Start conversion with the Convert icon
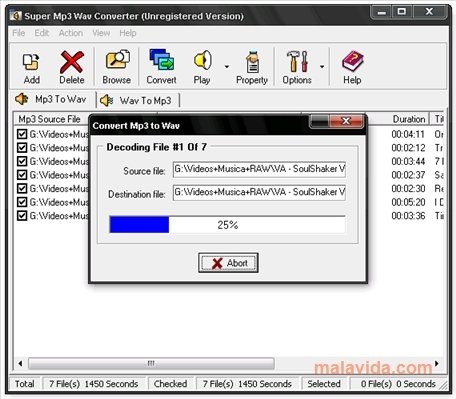456x399 pixels. pos(162,59)
